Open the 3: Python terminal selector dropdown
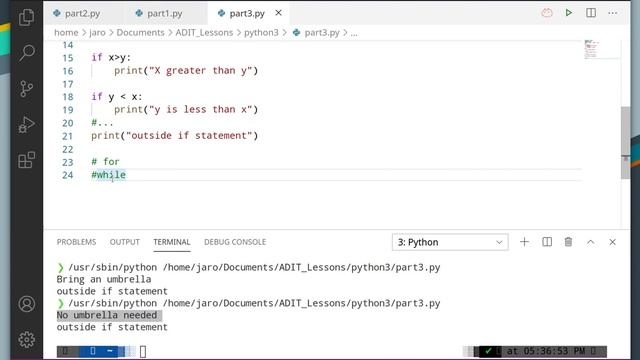This screenshot has height=360, width=640. point(450,242)
